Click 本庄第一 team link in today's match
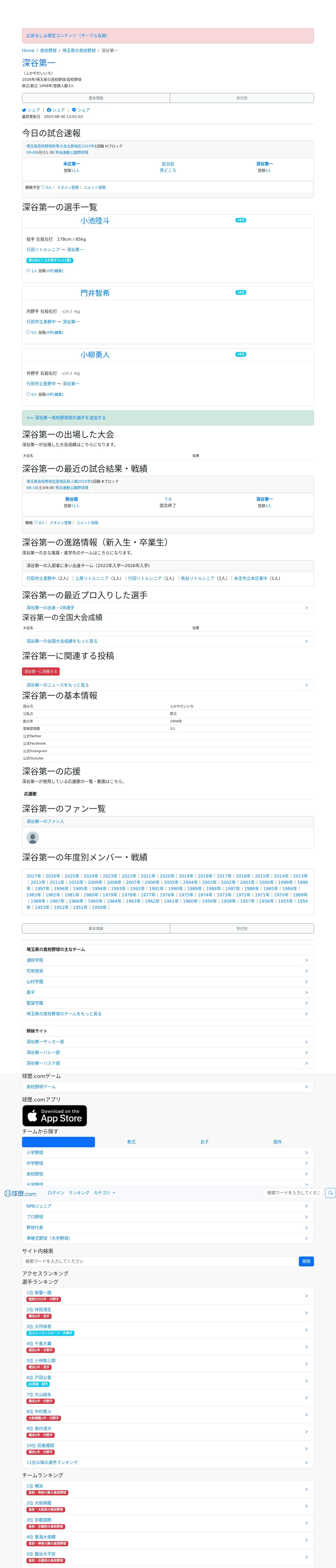This screenshot has height=1568, width=336. [71, 164]
